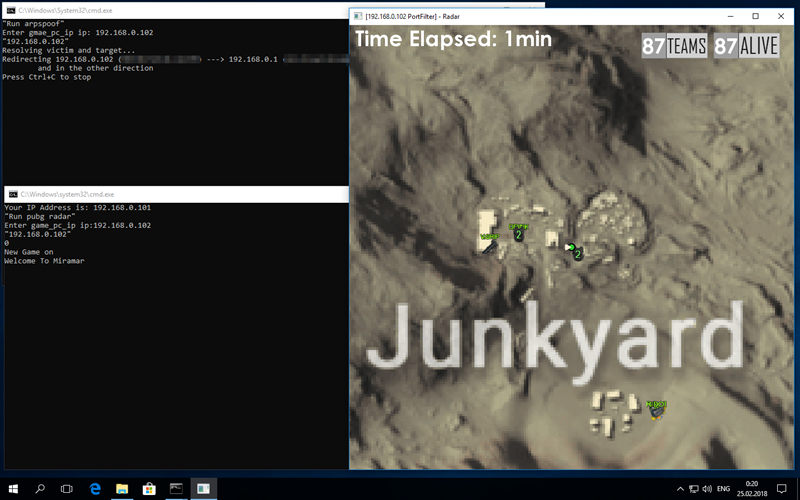Click 'Enter gmae_pc_ip ip: 192.168.0.102' line
Viewport: 800px width, 500px height.
pyautogui.click(x=78, y=32)
